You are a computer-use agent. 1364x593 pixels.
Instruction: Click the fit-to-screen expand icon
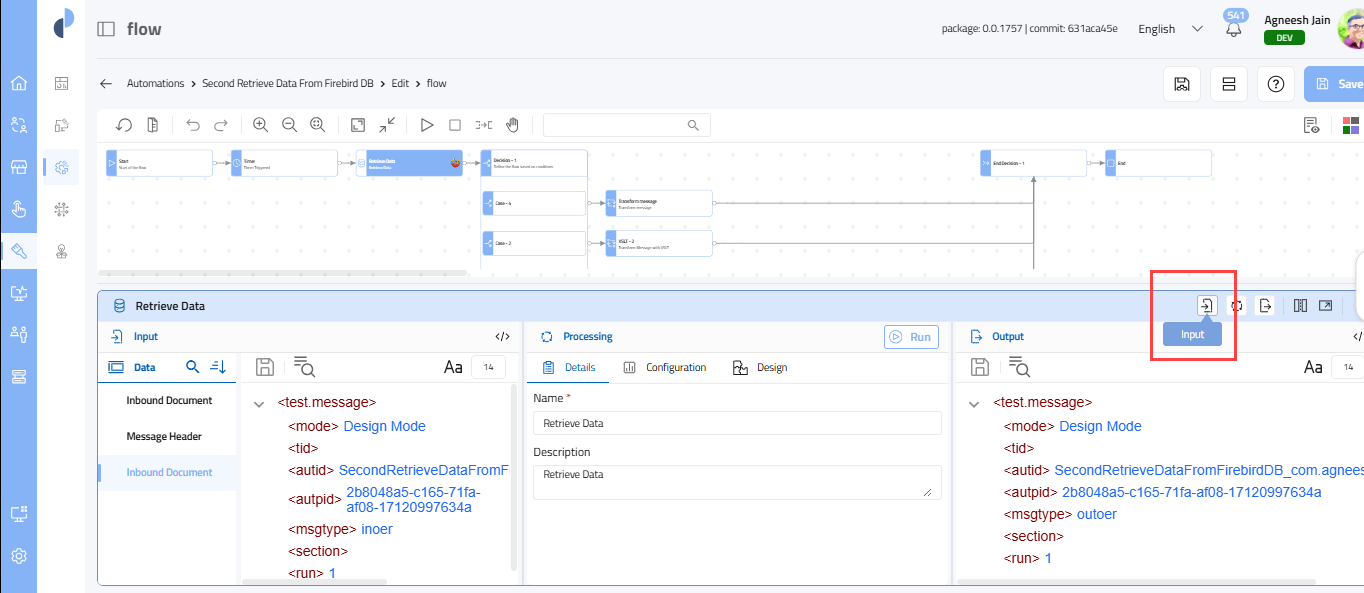click(358, 125)
